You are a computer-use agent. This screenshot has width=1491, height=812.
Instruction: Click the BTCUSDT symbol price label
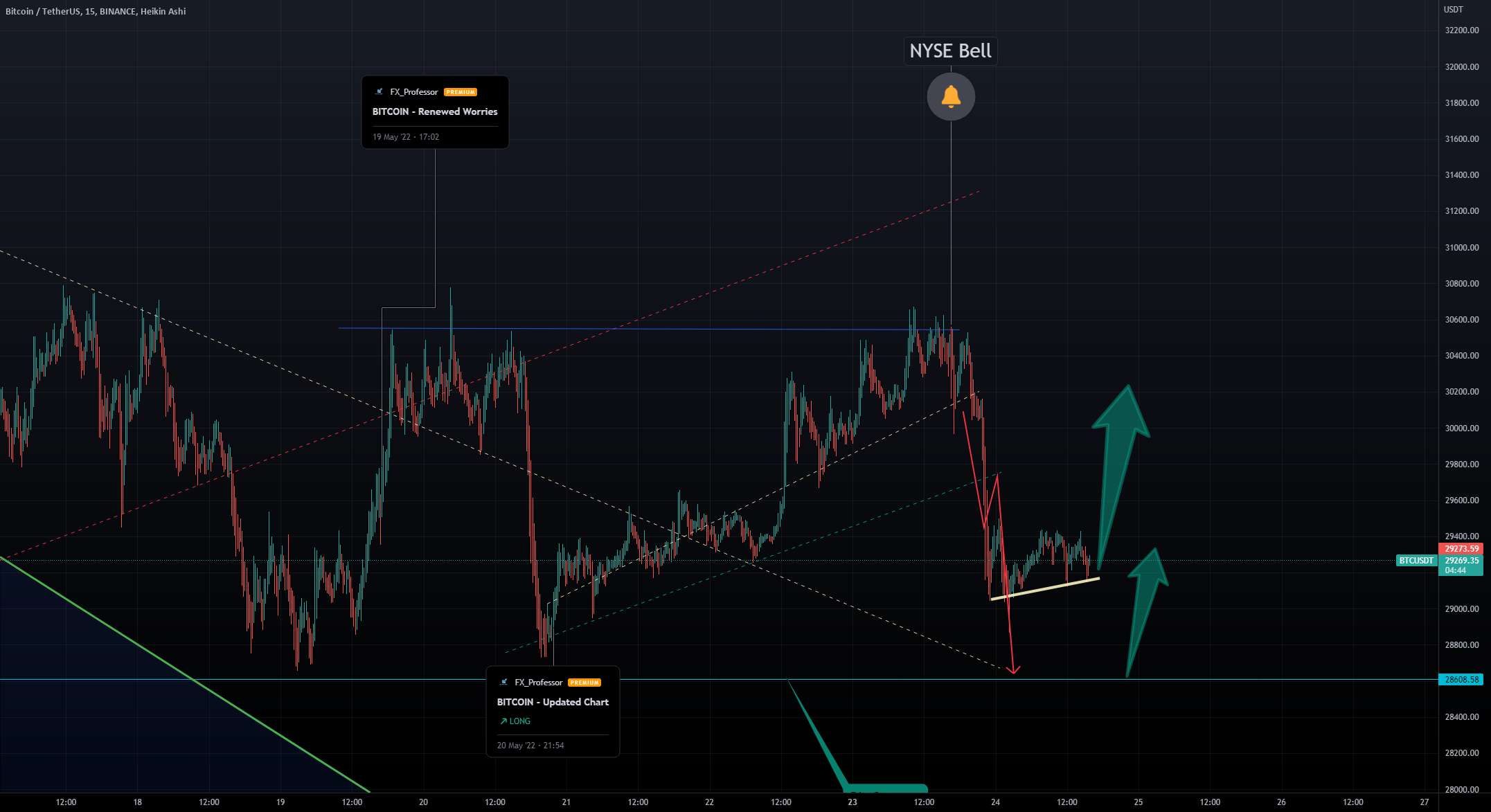click(1416, 561)
